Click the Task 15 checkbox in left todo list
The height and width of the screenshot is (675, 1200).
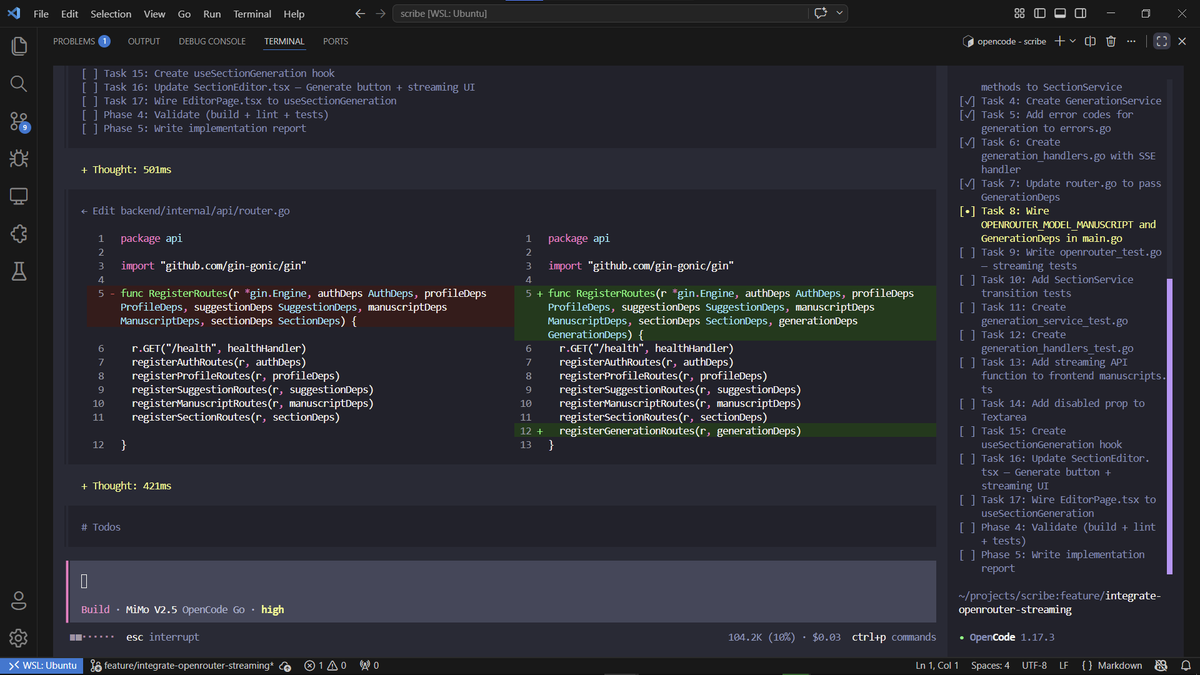click(89, 73)
